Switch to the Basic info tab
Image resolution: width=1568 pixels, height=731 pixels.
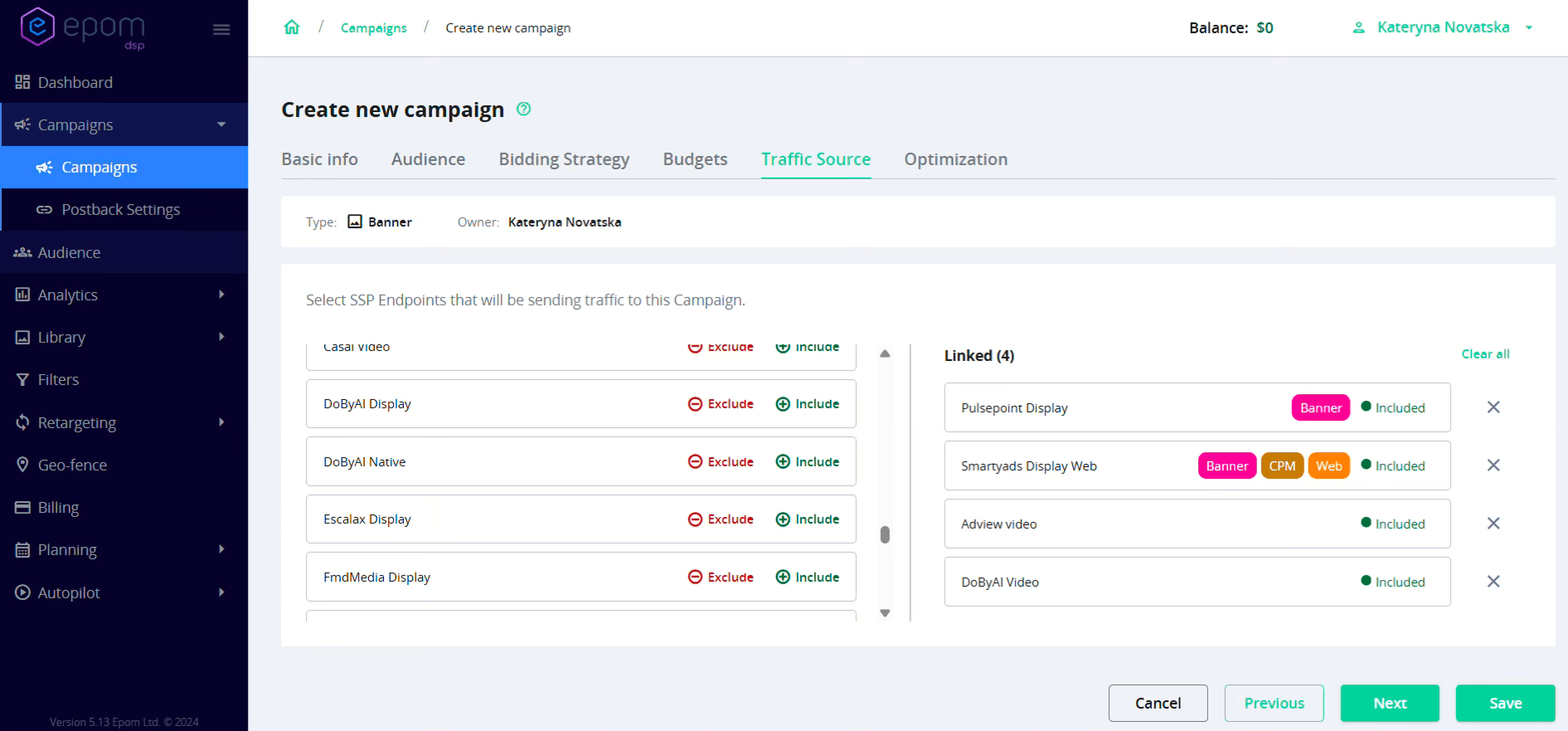point(319,159)
